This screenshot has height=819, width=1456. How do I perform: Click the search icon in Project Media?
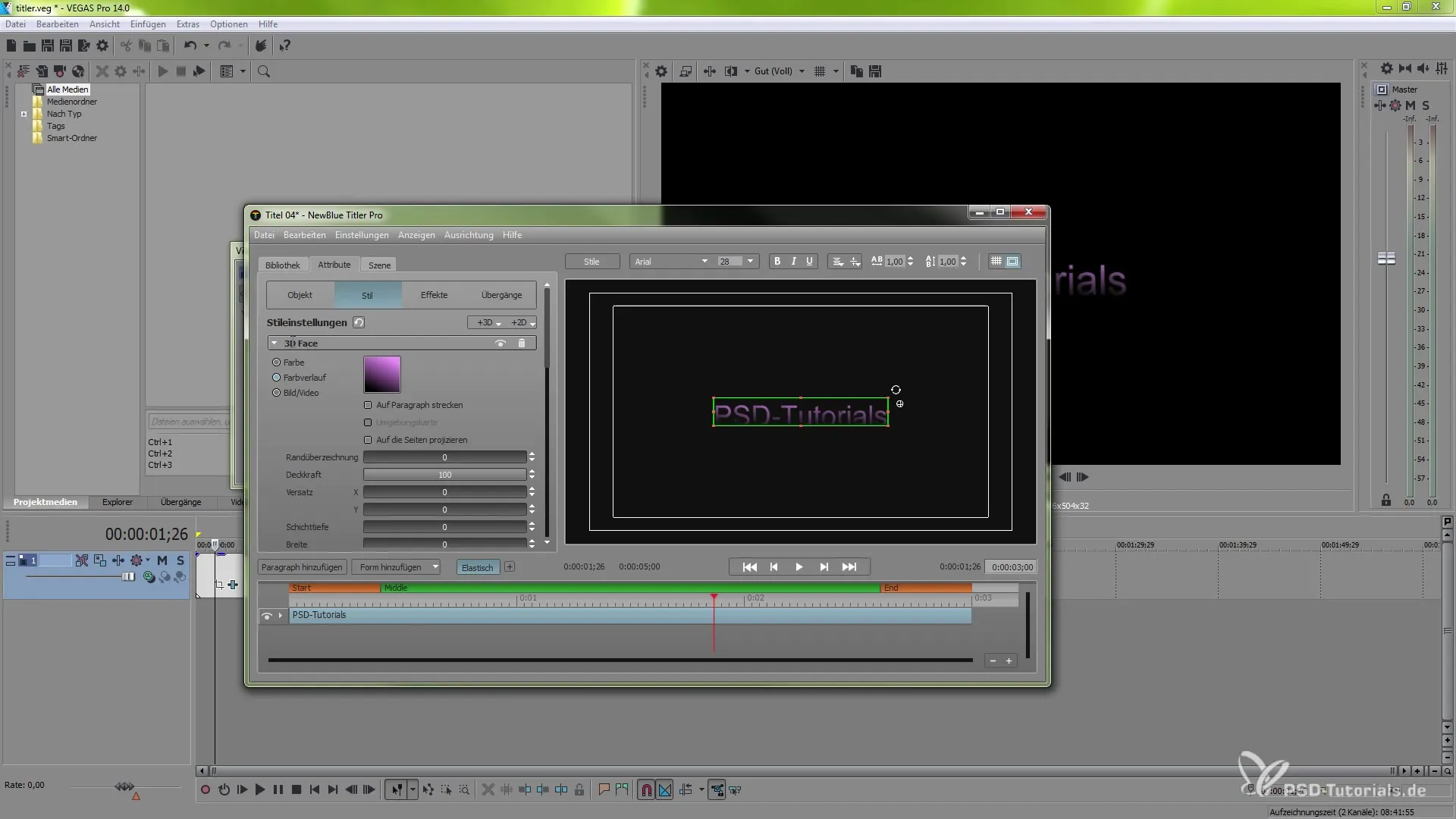264,71
